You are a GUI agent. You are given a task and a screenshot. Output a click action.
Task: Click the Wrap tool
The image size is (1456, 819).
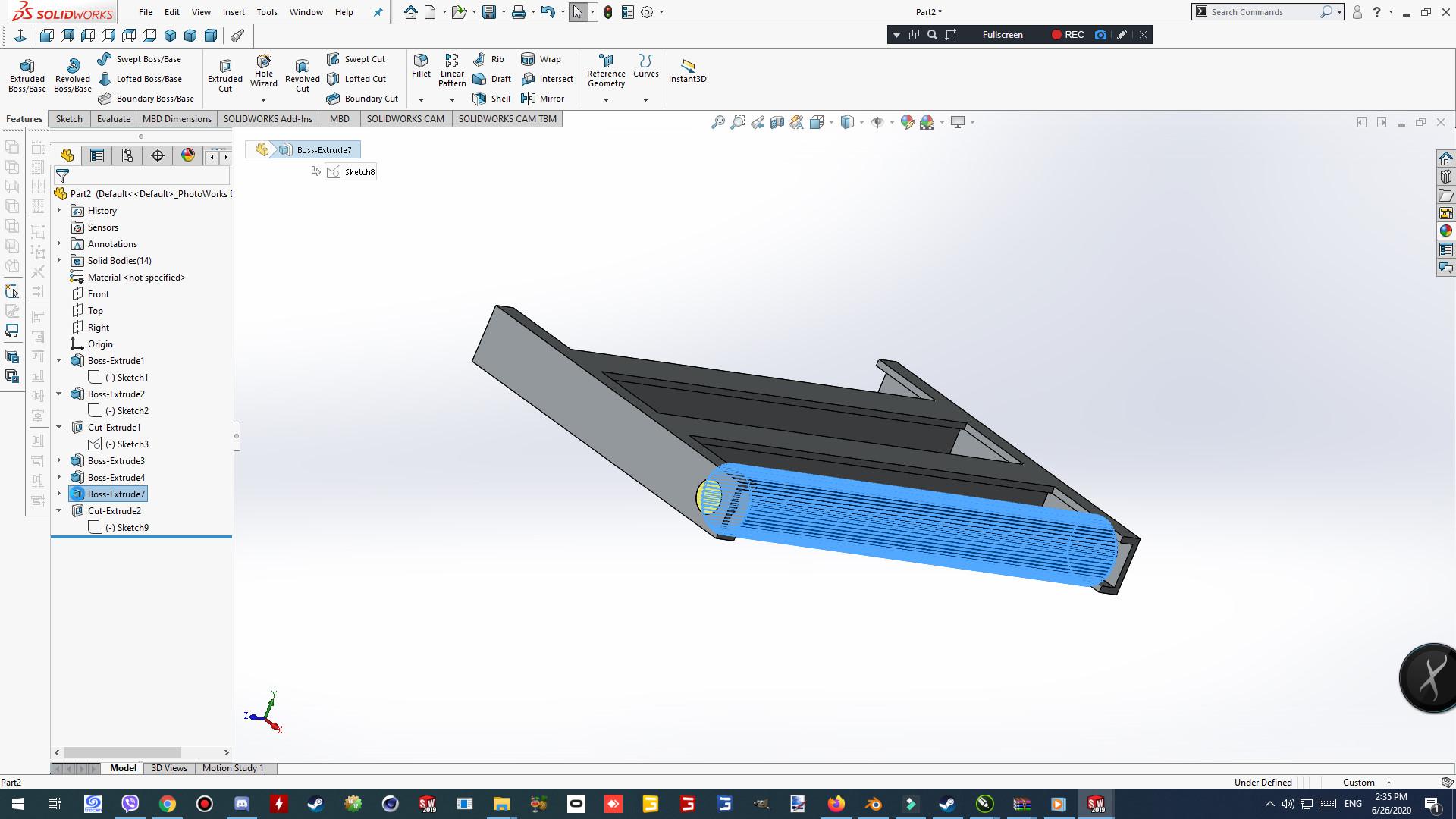tap(541, 59)
